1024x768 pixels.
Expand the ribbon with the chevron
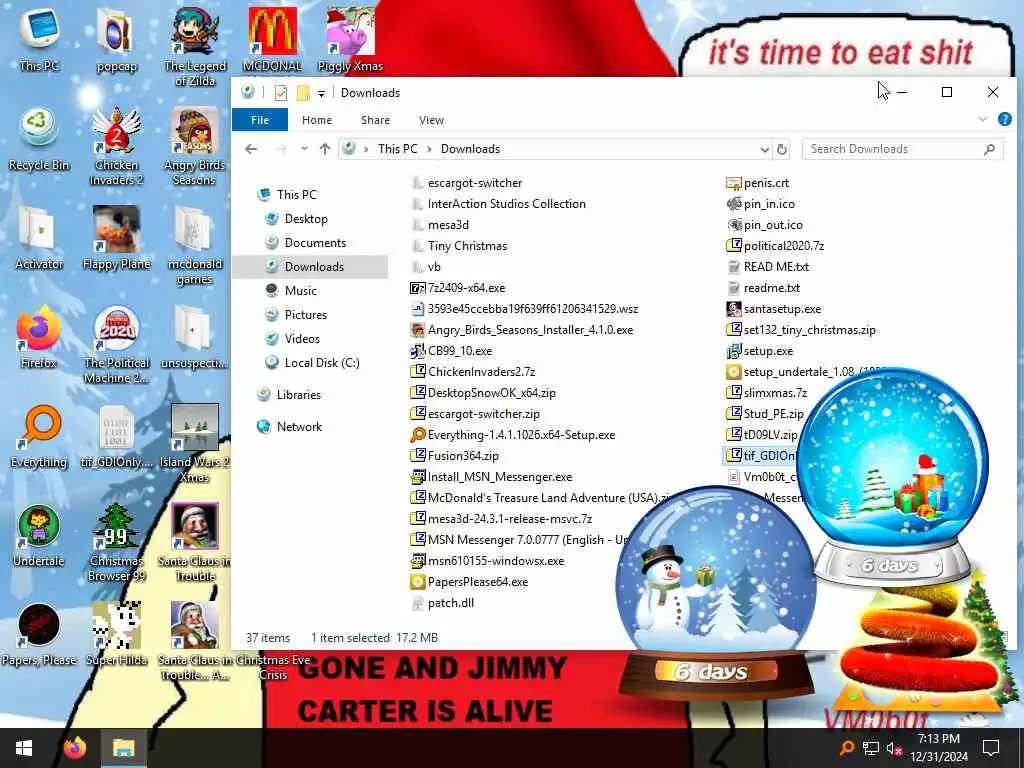(x=983, y=120)
